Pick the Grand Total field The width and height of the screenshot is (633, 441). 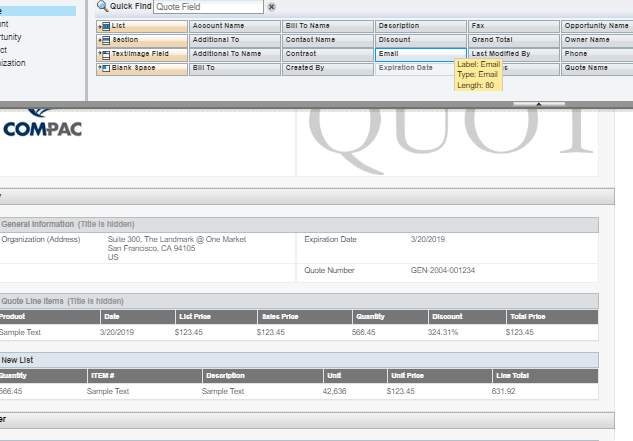point(514,40)
